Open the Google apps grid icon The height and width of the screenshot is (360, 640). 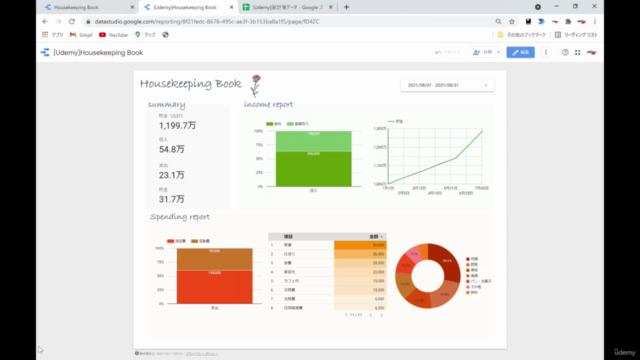pos(578,52)
